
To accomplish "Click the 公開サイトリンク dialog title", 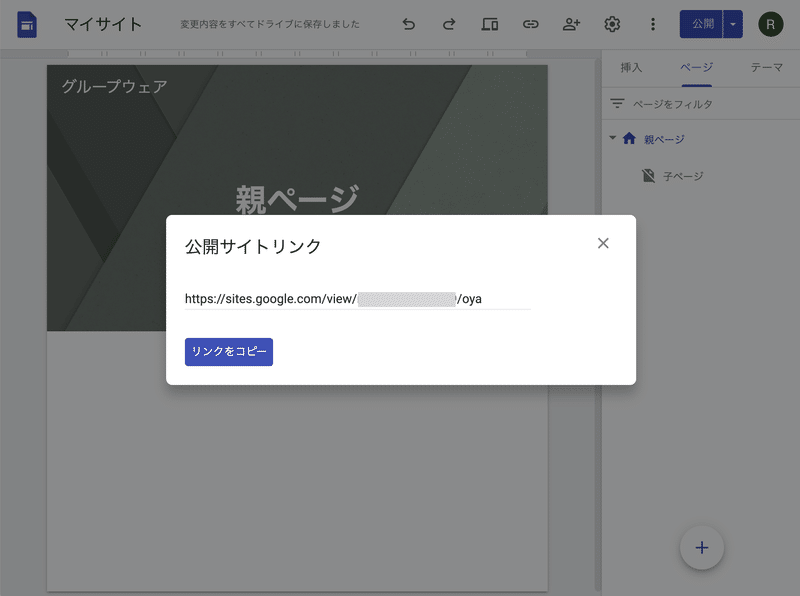I will (253, 246).
